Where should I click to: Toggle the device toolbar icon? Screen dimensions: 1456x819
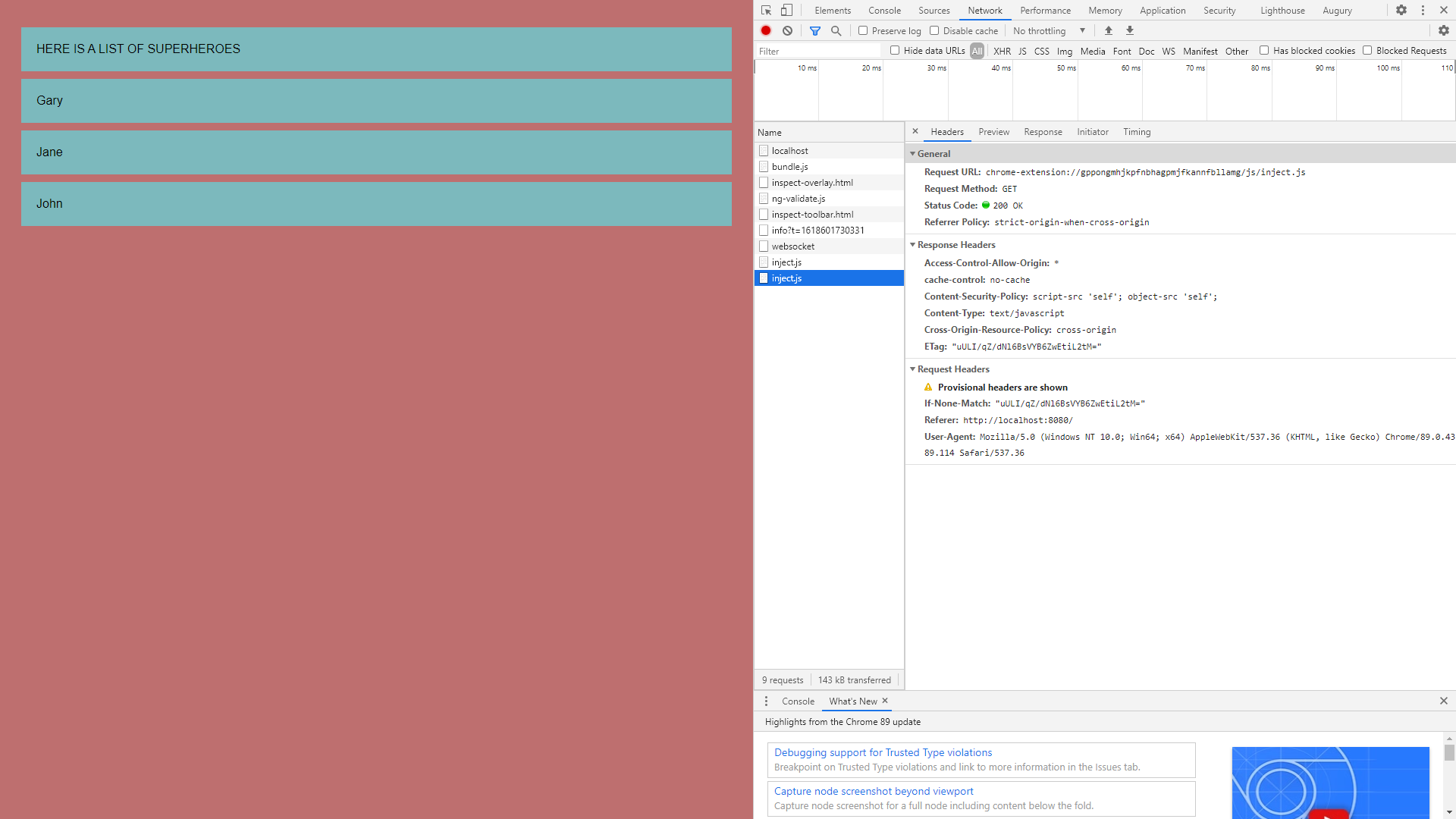(x=787, y=11)
